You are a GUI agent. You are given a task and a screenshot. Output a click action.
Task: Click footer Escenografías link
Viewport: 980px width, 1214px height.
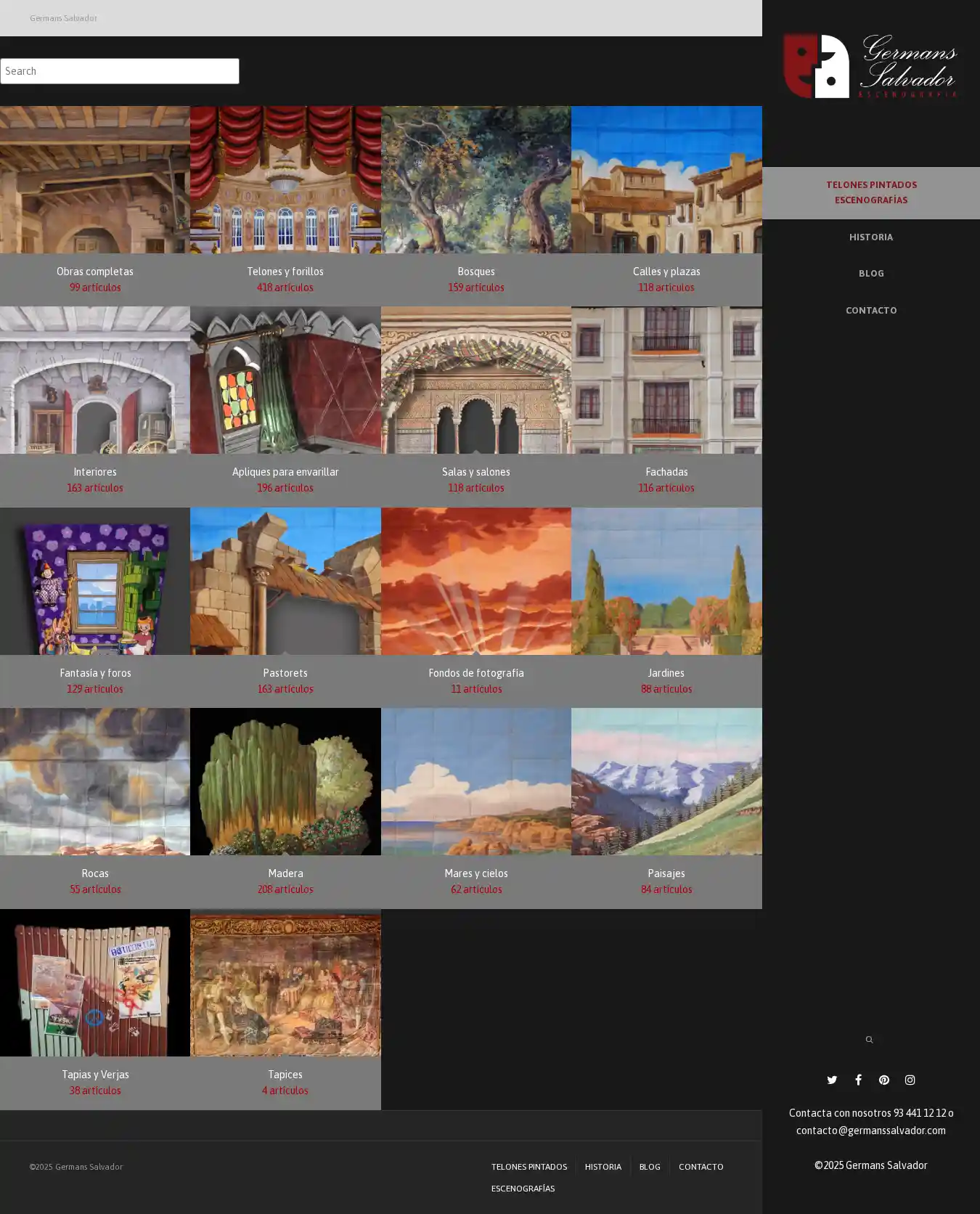[523, 1189]
